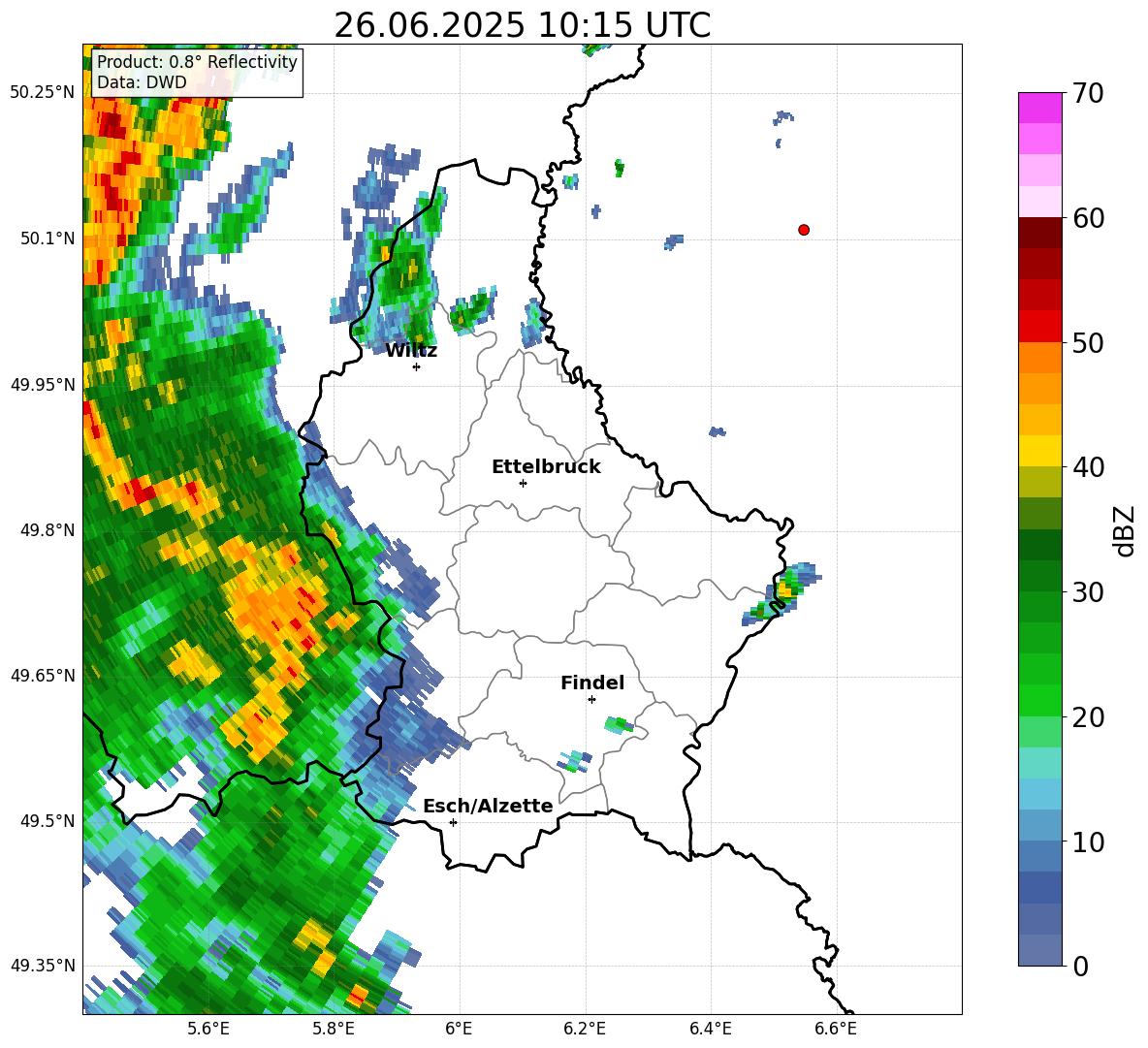Click the 6.2°E longitude label
Image resolution: width=1148 pixels, height=1048 pixels.
585,1030
